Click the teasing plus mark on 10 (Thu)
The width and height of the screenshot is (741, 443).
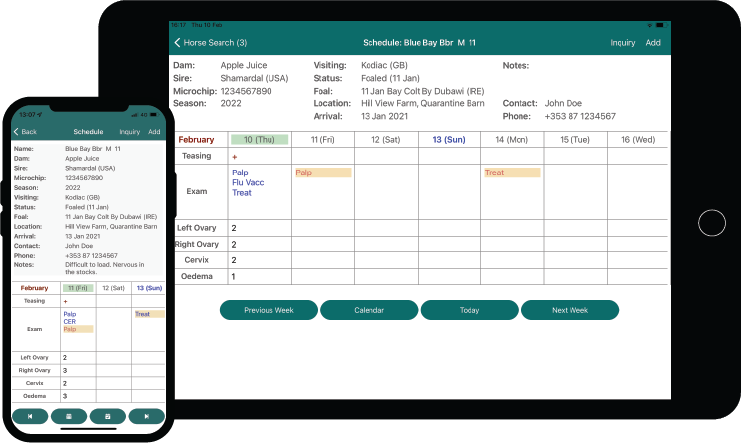point(235,157)
